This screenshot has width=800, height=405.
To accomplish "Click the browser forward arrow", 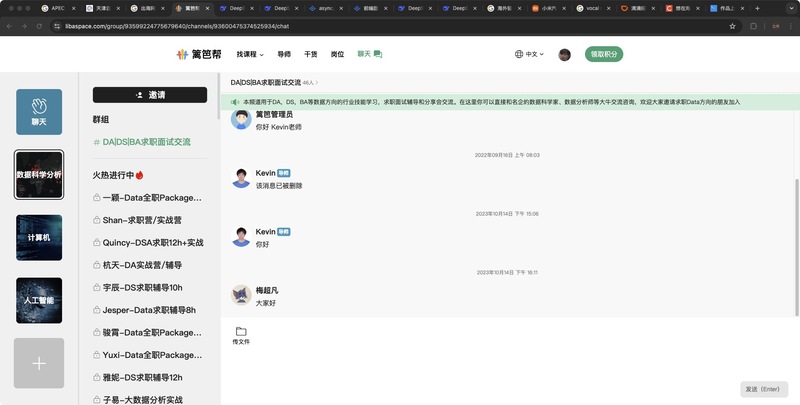I will click(x=24, y=26).
